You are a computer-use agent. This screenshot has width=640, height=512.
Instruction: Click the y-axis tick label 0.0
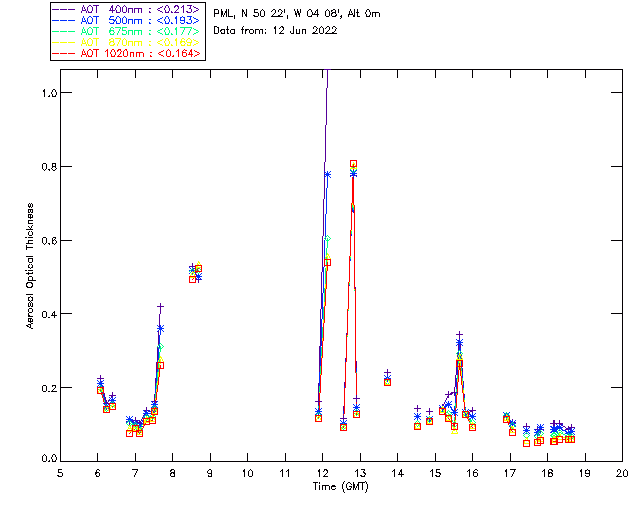point(49,459)
